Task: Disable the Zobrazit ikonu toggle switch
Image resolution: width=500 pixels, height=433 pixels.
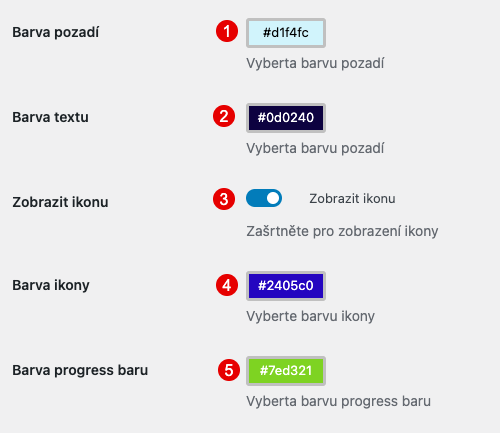Action: pyautogui.click(x=264, y=198)
